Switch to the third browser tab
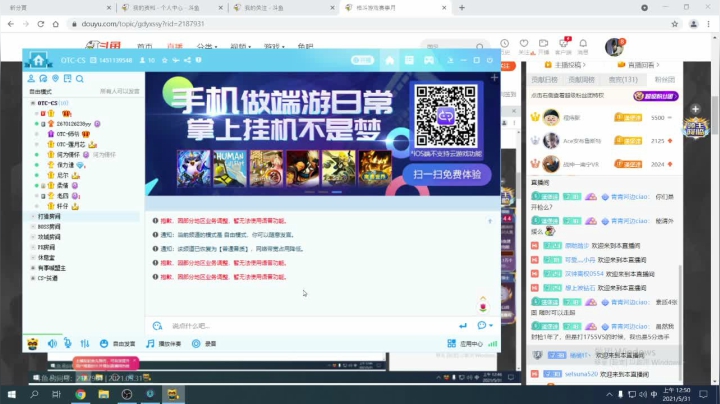Viewport: 720px width, 404px height. [x=283, y=8]
